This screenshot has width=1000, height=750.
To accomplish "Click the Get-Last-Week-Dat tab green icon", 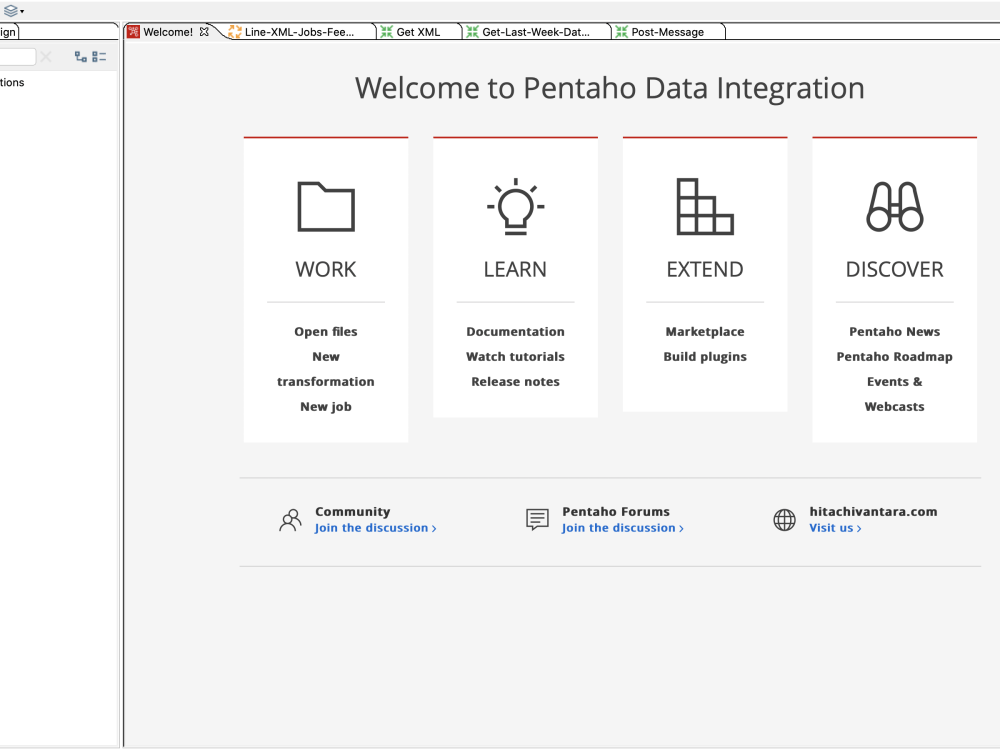I will click(472, 32).
